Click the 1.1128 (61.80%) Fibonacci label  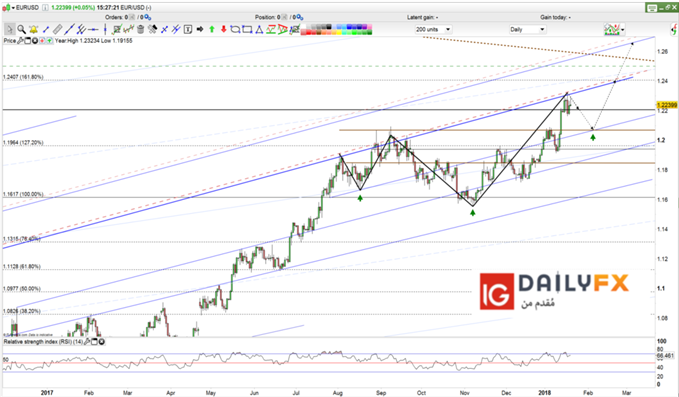point(22,267)
